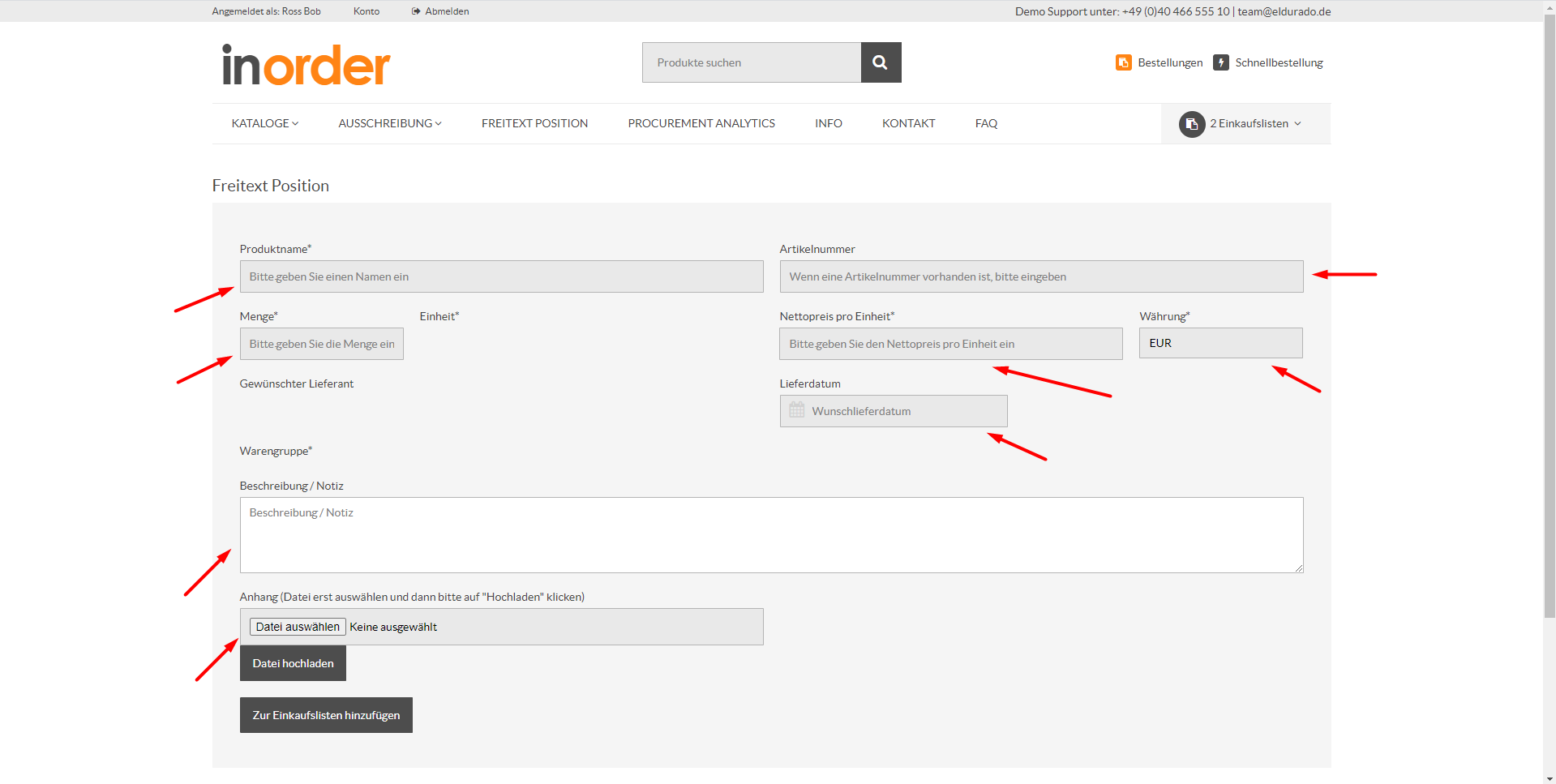Click the Abmelden logout icon
Viewport: 1556px width, 784px height.
pyautogui.click(x=414, y=11)
